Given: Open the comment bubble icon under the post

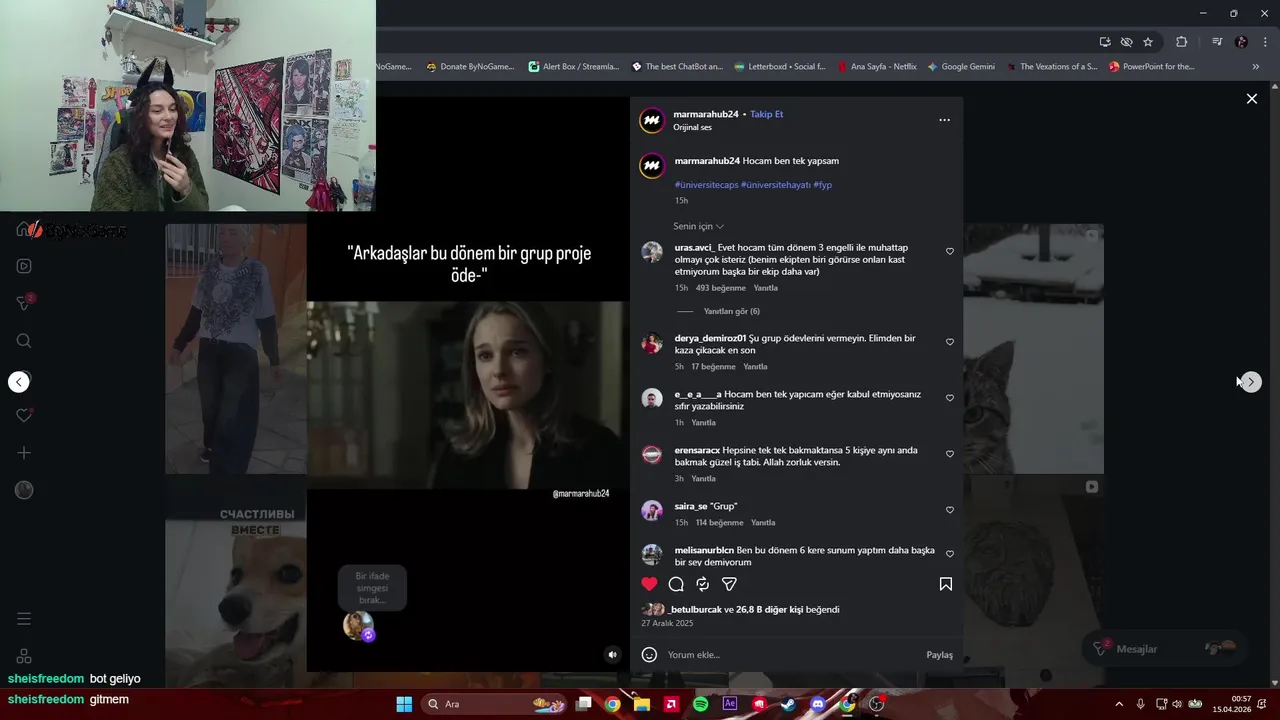Looking at the screenshot, I should [676, 584].
